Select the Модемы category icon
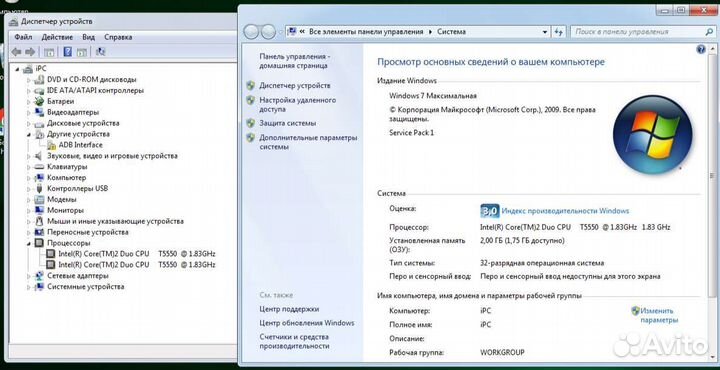The height and width of the screenshot is (370, 720). tap(40, 200)
